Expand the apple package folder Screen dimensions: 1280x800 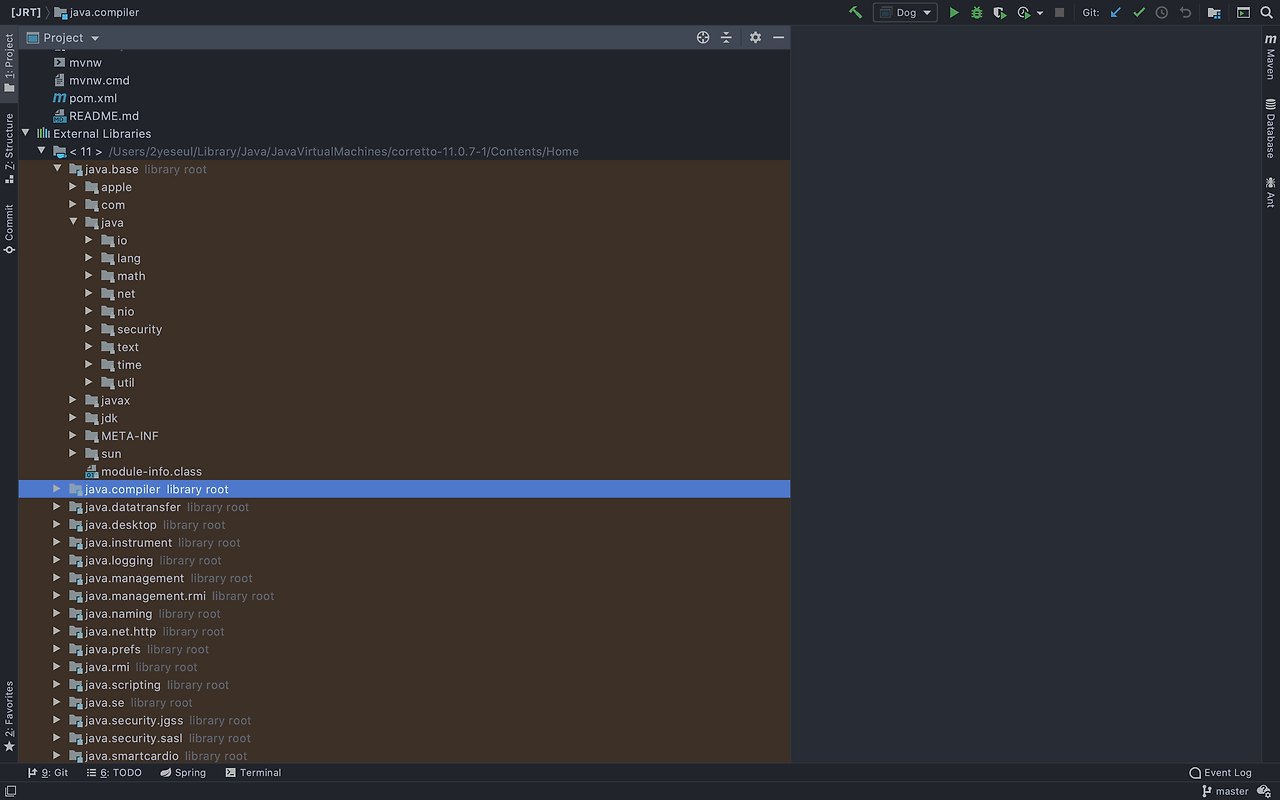pos(73,187)
